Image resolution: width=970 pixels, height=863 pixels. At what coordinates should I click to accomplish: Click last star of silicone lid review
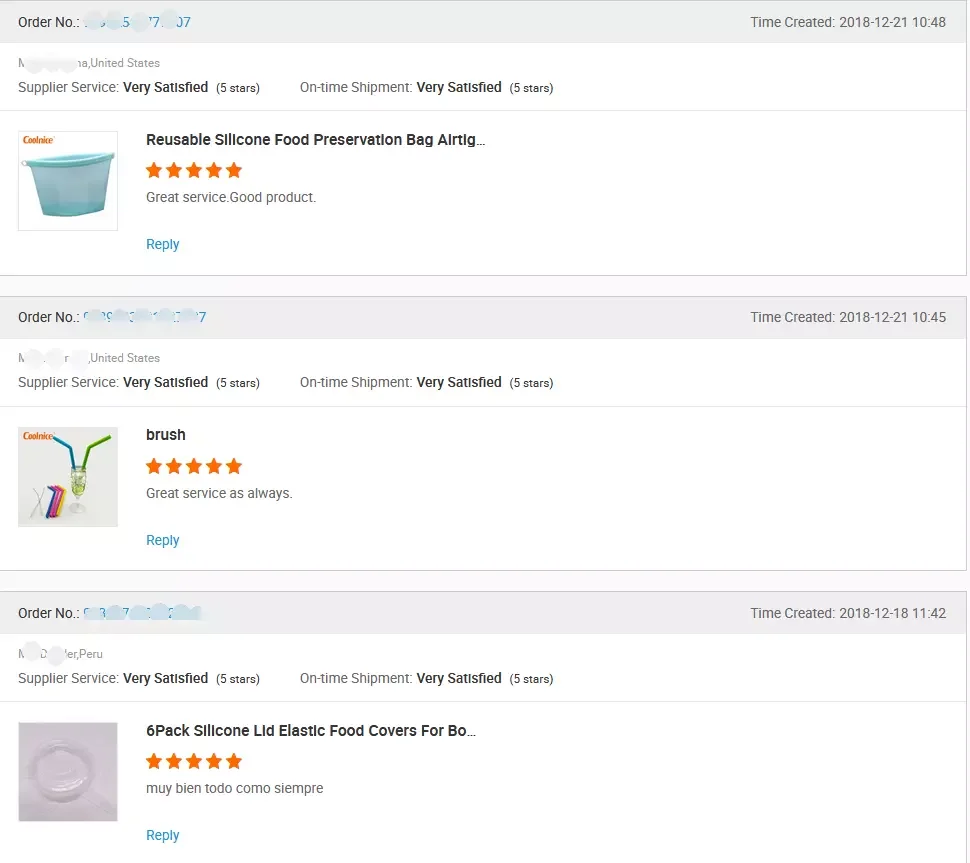pos(234,762)
